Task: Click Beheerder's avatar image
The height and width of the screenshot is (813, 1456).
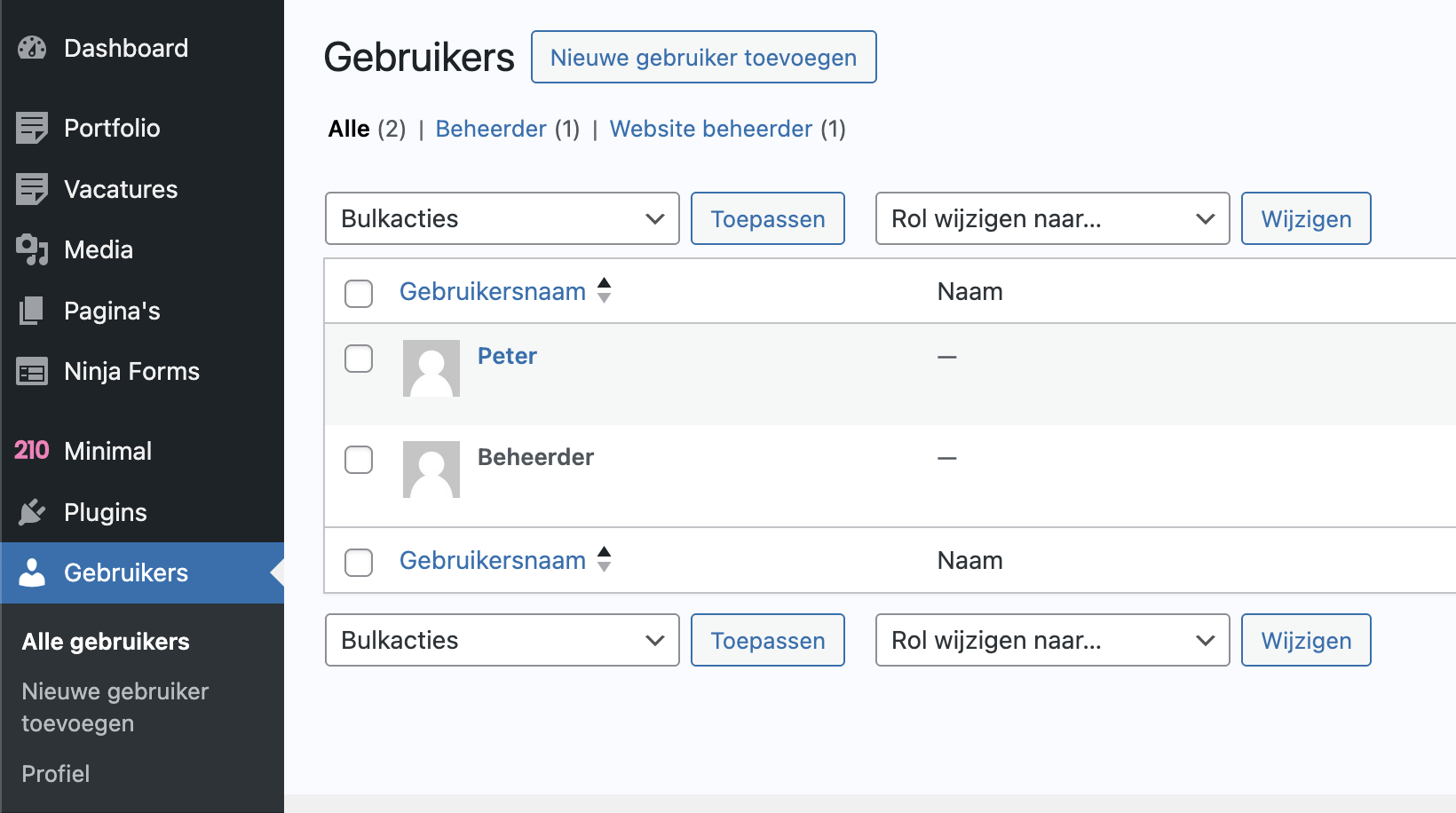Action: pos(431,470)
